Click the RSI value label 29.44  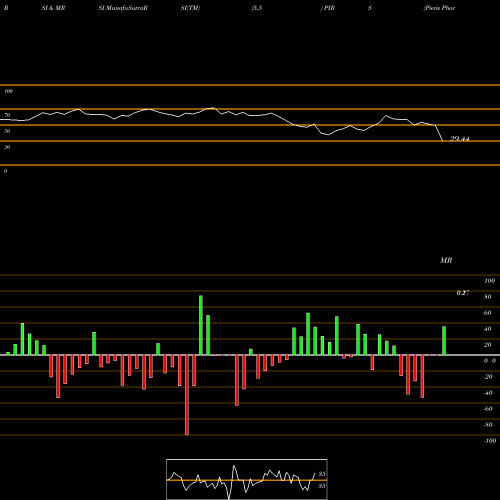(460, 139)
